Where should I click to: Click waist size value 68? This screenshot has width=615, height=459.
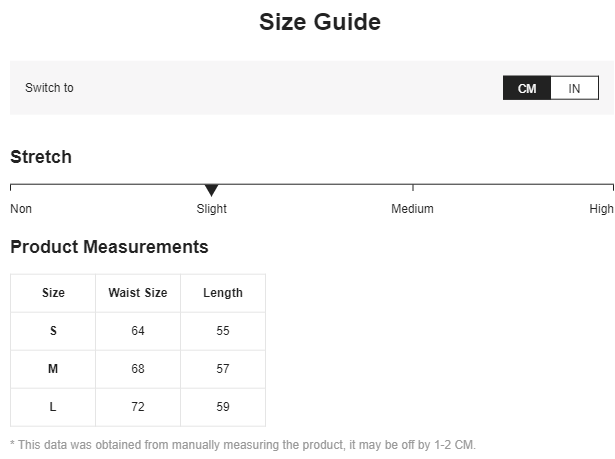(138, 369)
